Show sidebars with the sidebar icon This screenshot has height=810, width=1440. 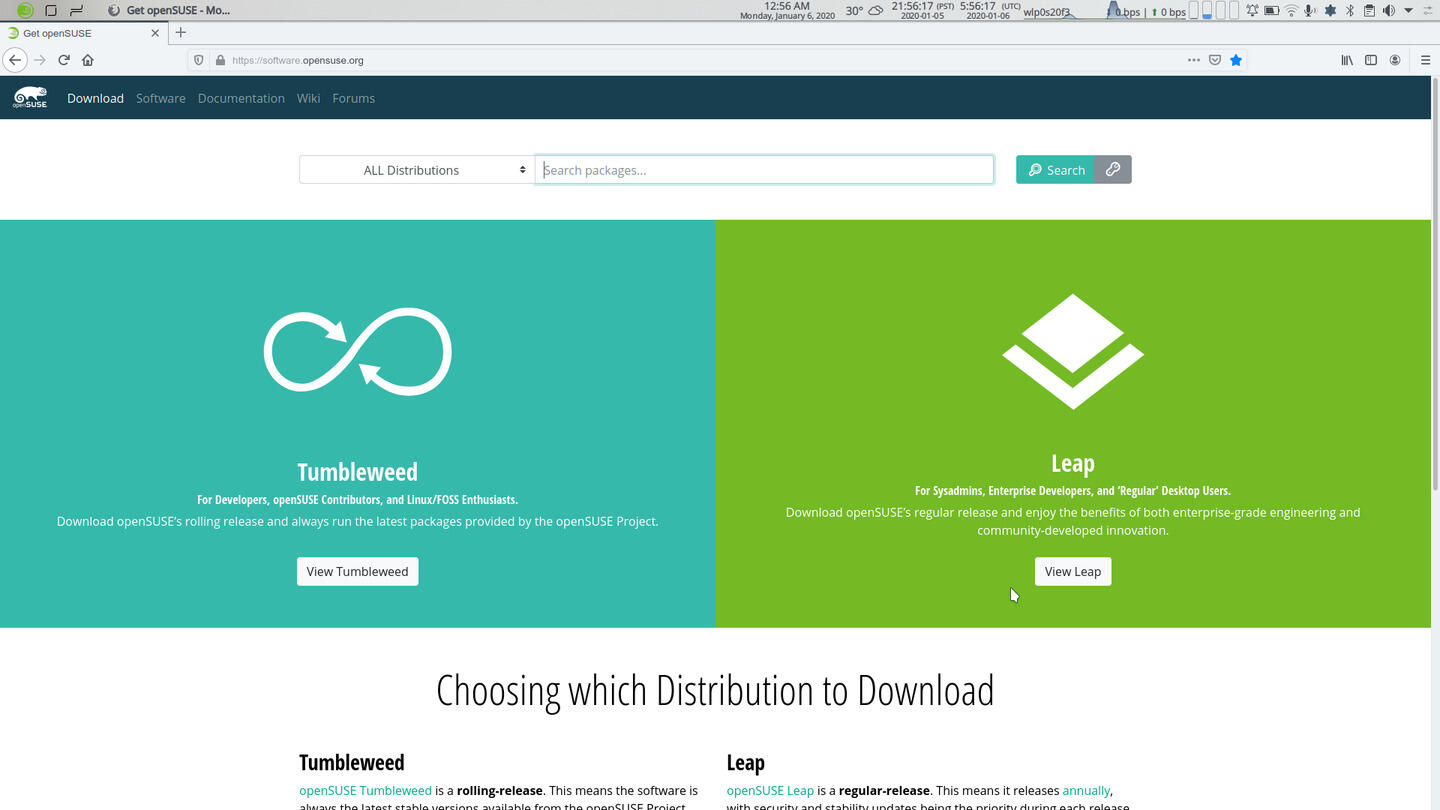pos(1371,60)
